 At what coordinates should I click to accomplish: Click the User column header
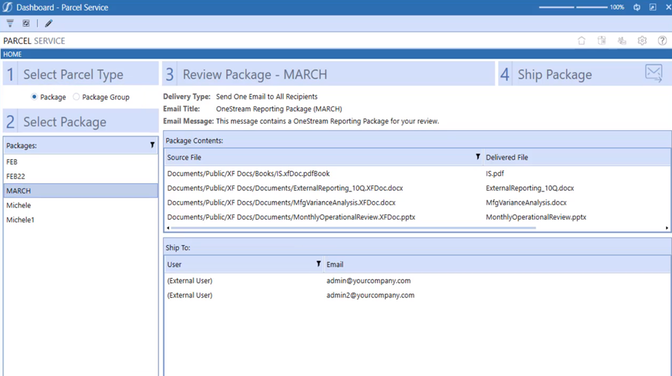pos(244,265)
